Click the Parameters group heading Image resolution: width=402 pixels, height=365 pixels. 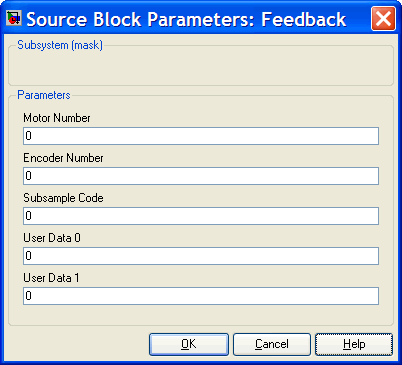point(44,95)
